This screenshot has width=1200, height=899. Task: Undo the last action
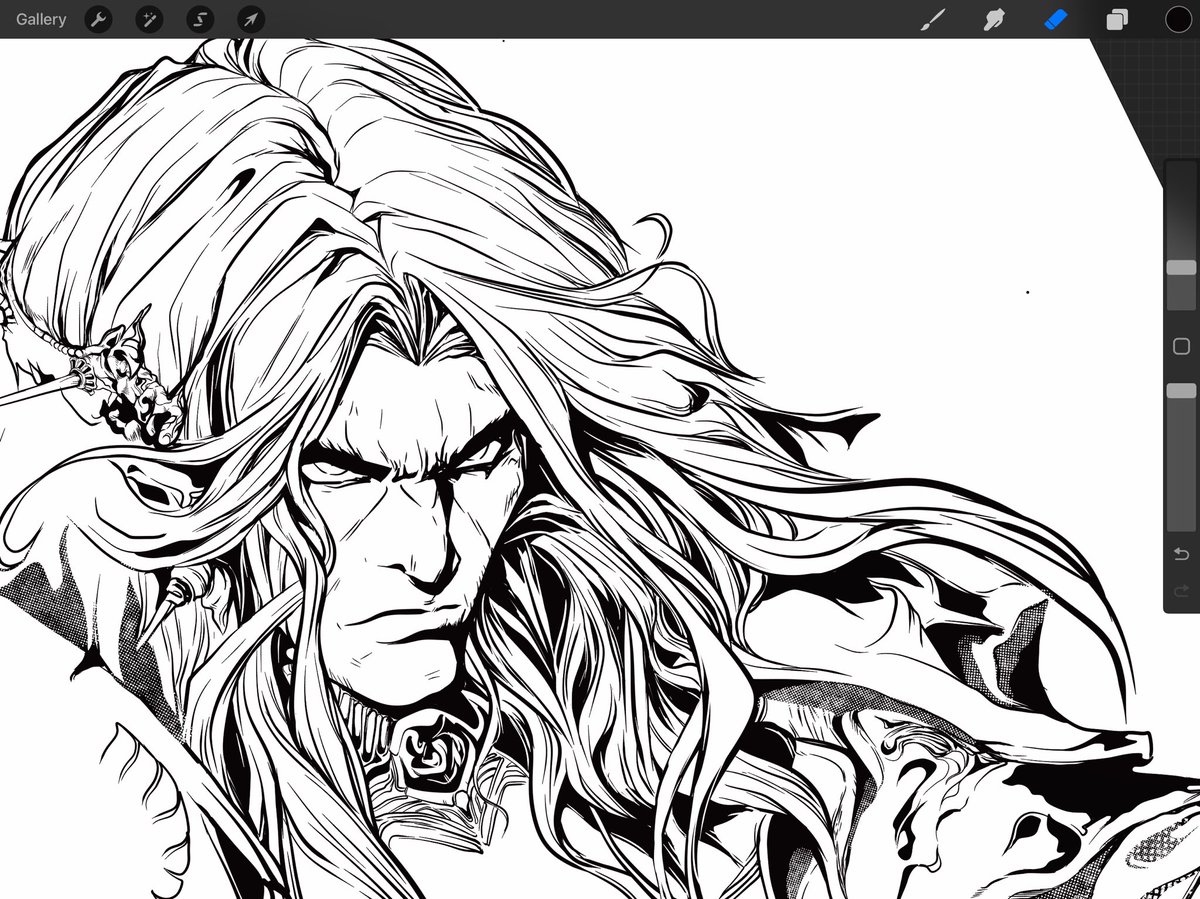[x=1181, y=554]
